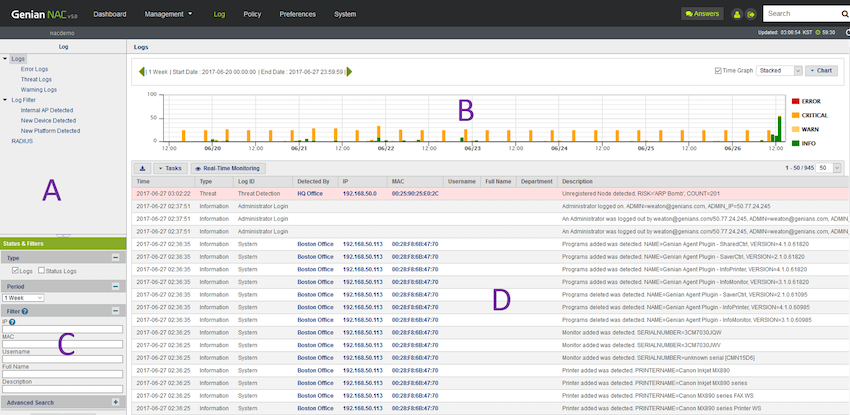Open Threat Logs in the sidebar

coord(35,79)
